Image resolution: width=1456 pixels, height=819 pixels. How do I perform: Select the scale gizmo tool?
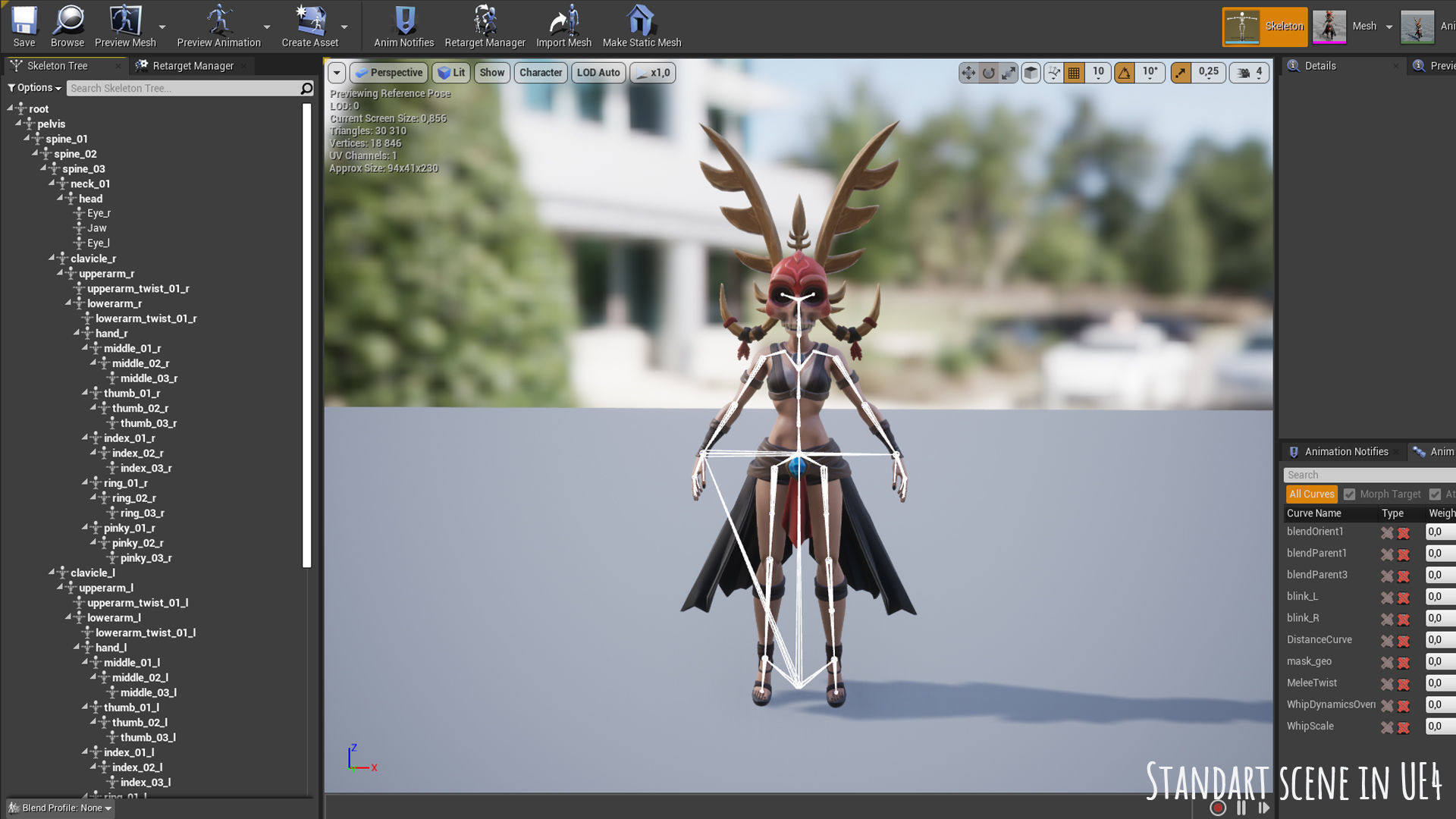(x=1009, y=73)
